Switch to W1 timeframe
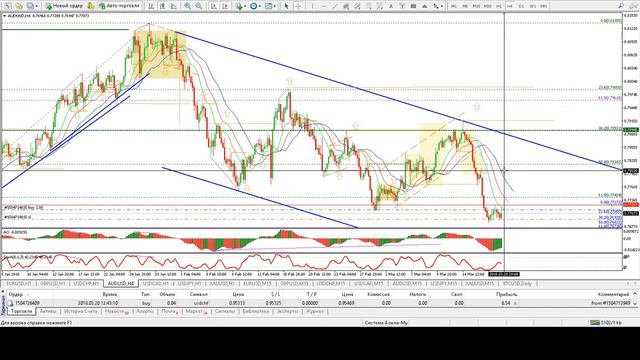Viewport: 640px width, 360px height. pos(533,6)
